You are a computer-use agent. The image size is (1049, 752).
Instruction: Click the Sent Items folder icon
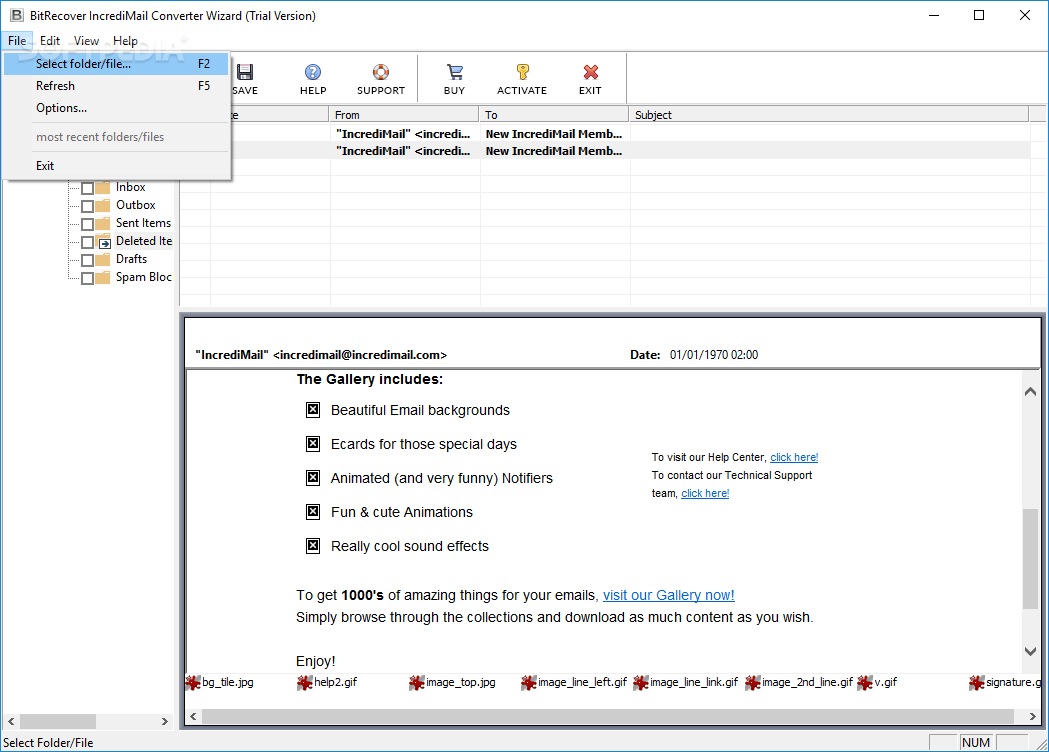point(102,223)
